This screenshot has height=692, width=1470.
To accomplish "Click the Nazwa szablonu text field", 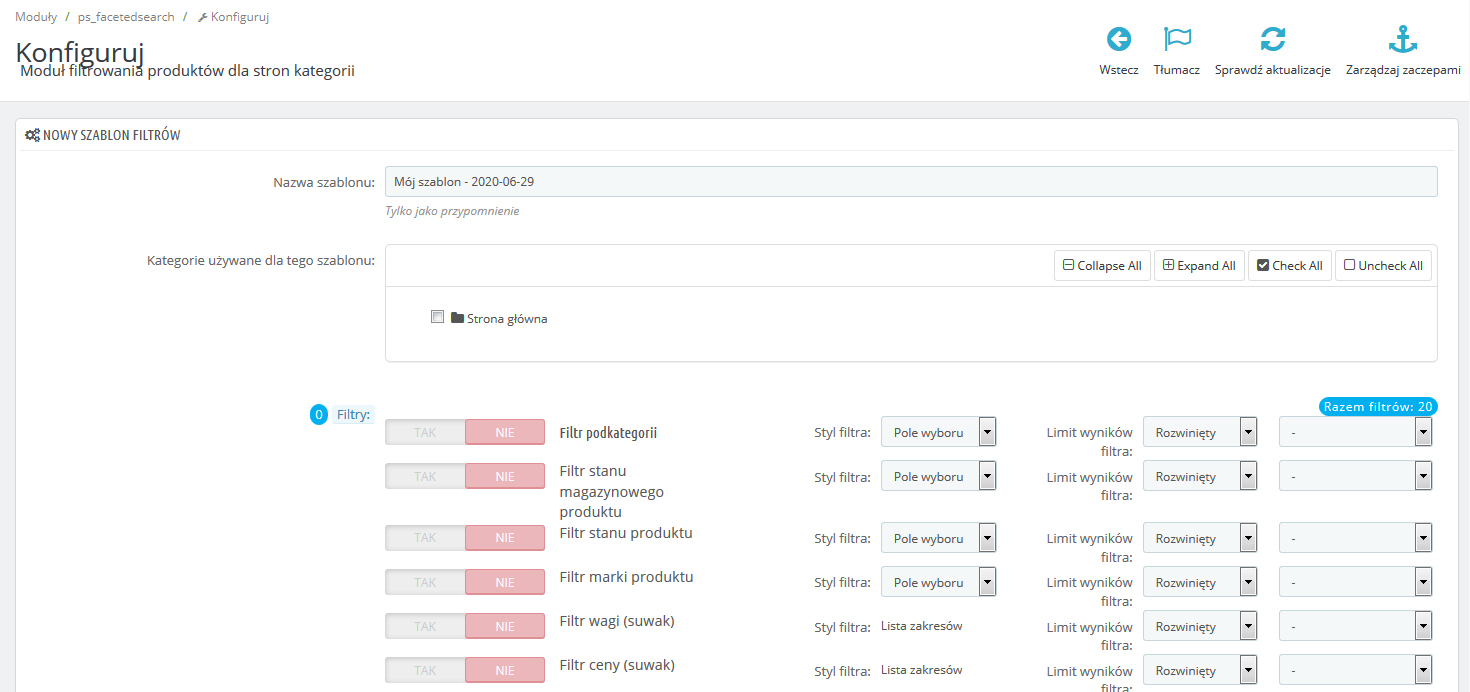I will click(x=910, y=182).
